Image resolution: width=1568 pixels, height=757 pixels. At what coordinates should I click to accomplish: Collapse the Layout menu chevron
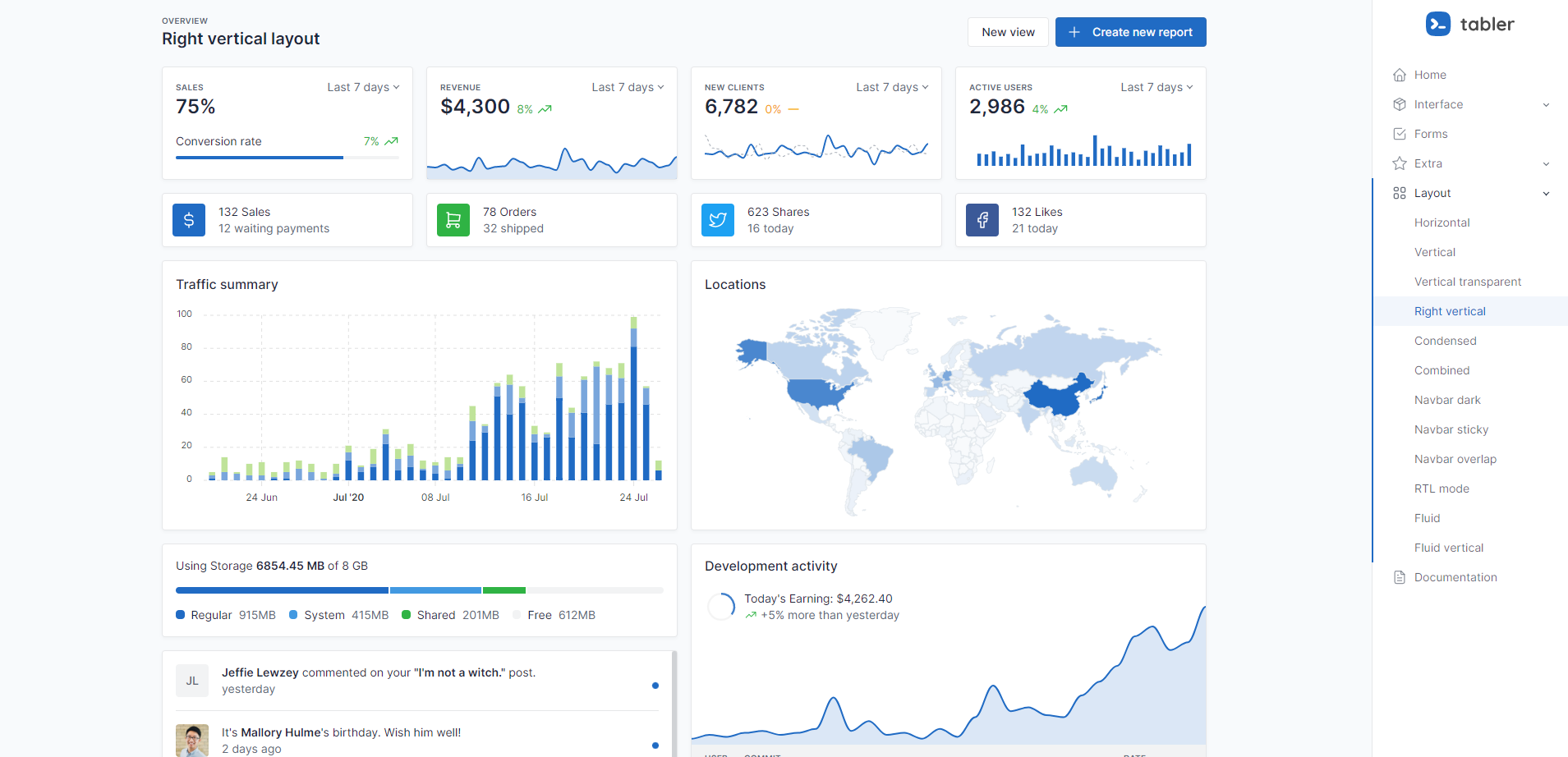(x=1546, y=194)
